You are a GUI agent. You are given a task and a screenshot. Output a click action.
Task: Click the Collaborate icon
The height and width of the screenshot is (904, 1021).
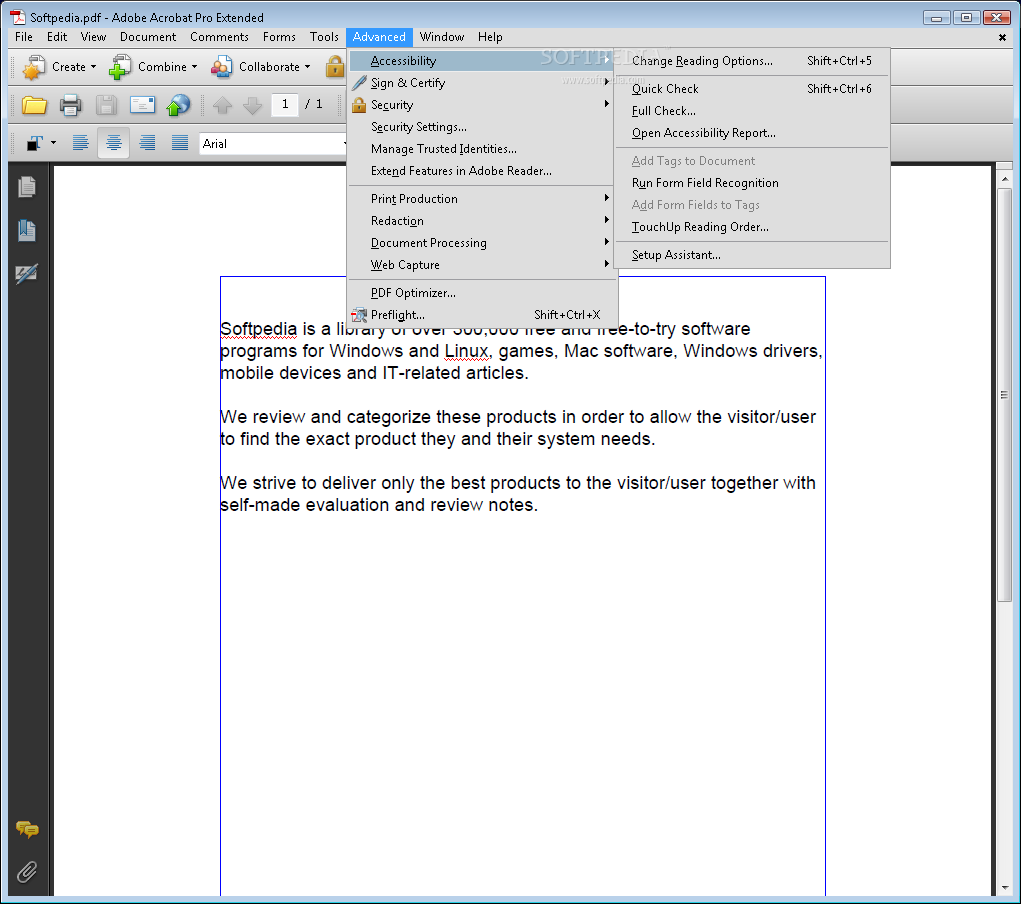pyautogui.click(x=221, y=66)
